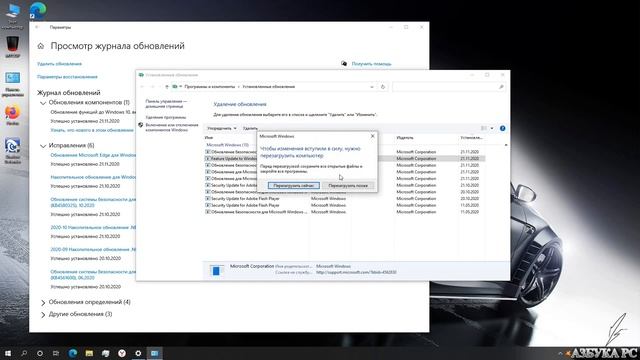The width and height of the screenshot is (640, 360).
Task: Open the 'Получить помощь' link in Settings
Action: click(371, 64)
